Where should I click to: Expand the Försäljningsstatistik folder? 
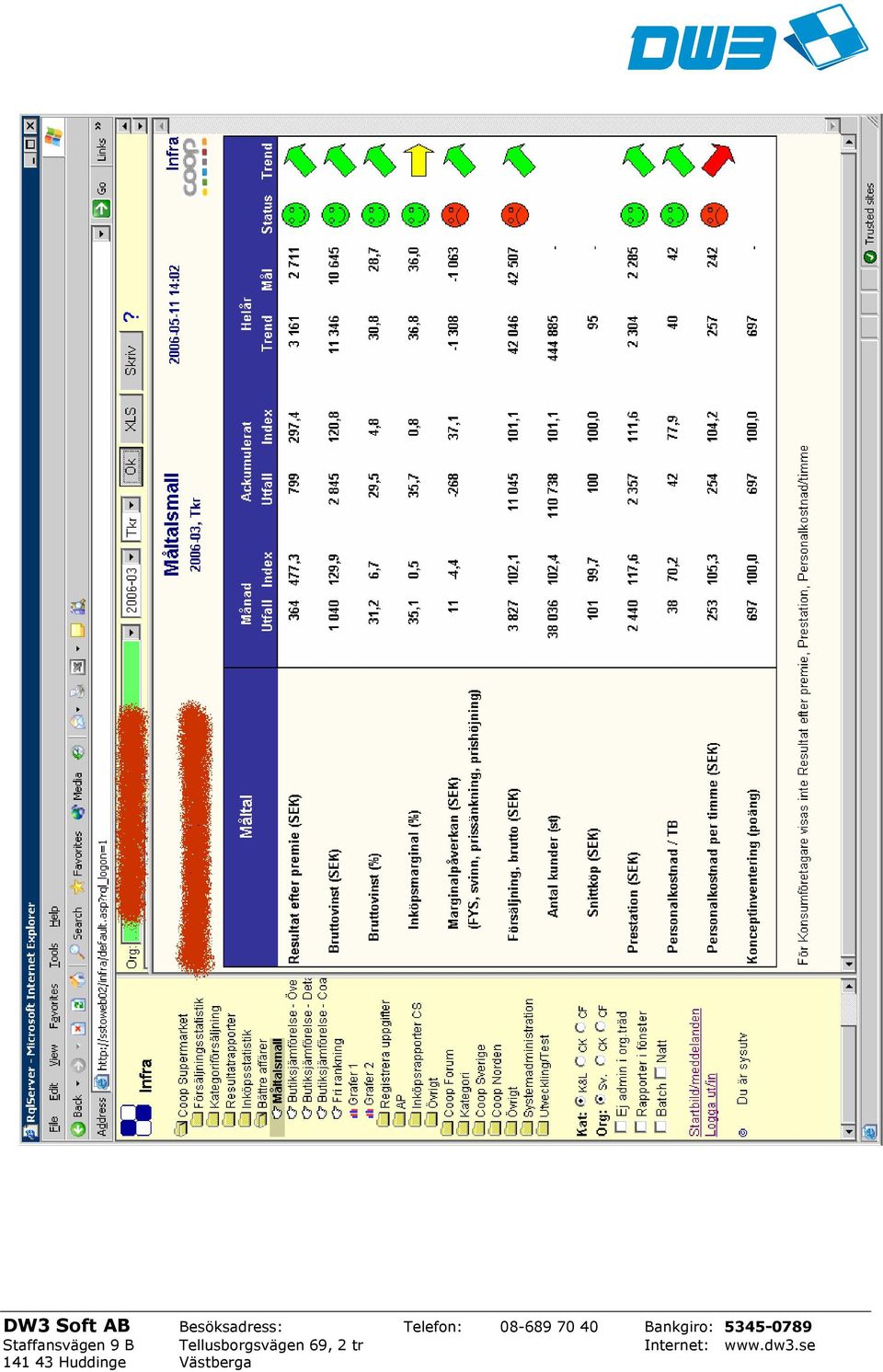point(197,1119)
